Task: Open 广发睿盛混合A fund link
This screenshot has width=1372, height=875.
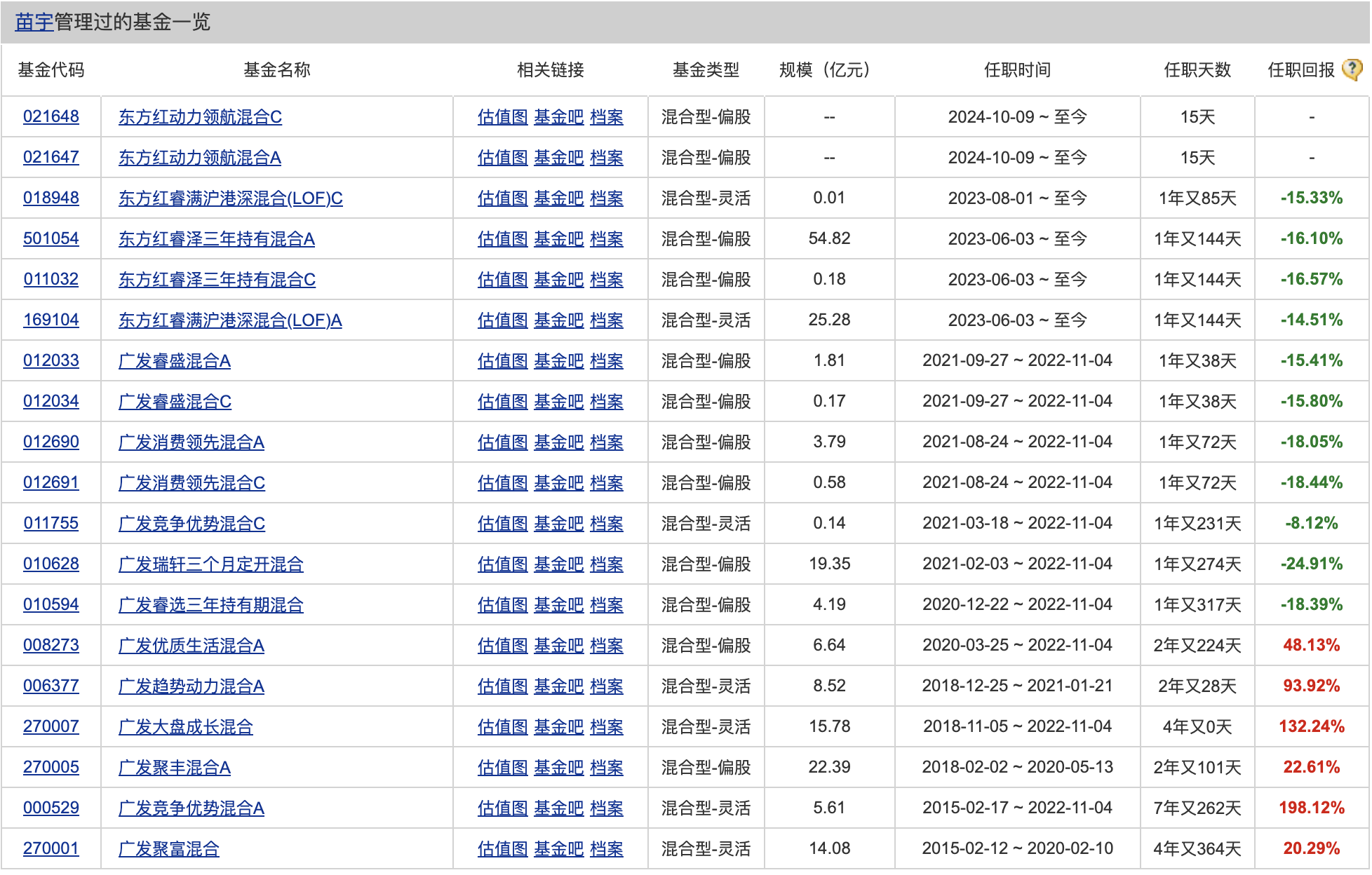Action: coord(174,361)
